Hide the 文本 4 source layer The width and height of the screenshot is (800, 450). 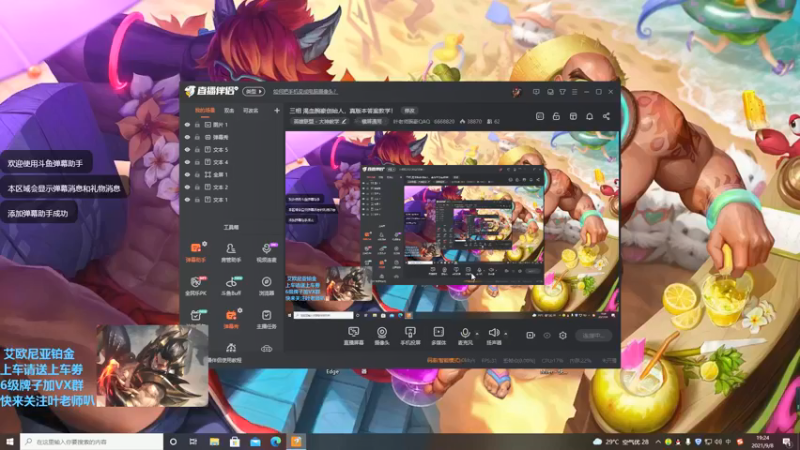pyautogui.click(x=187, y=162)
